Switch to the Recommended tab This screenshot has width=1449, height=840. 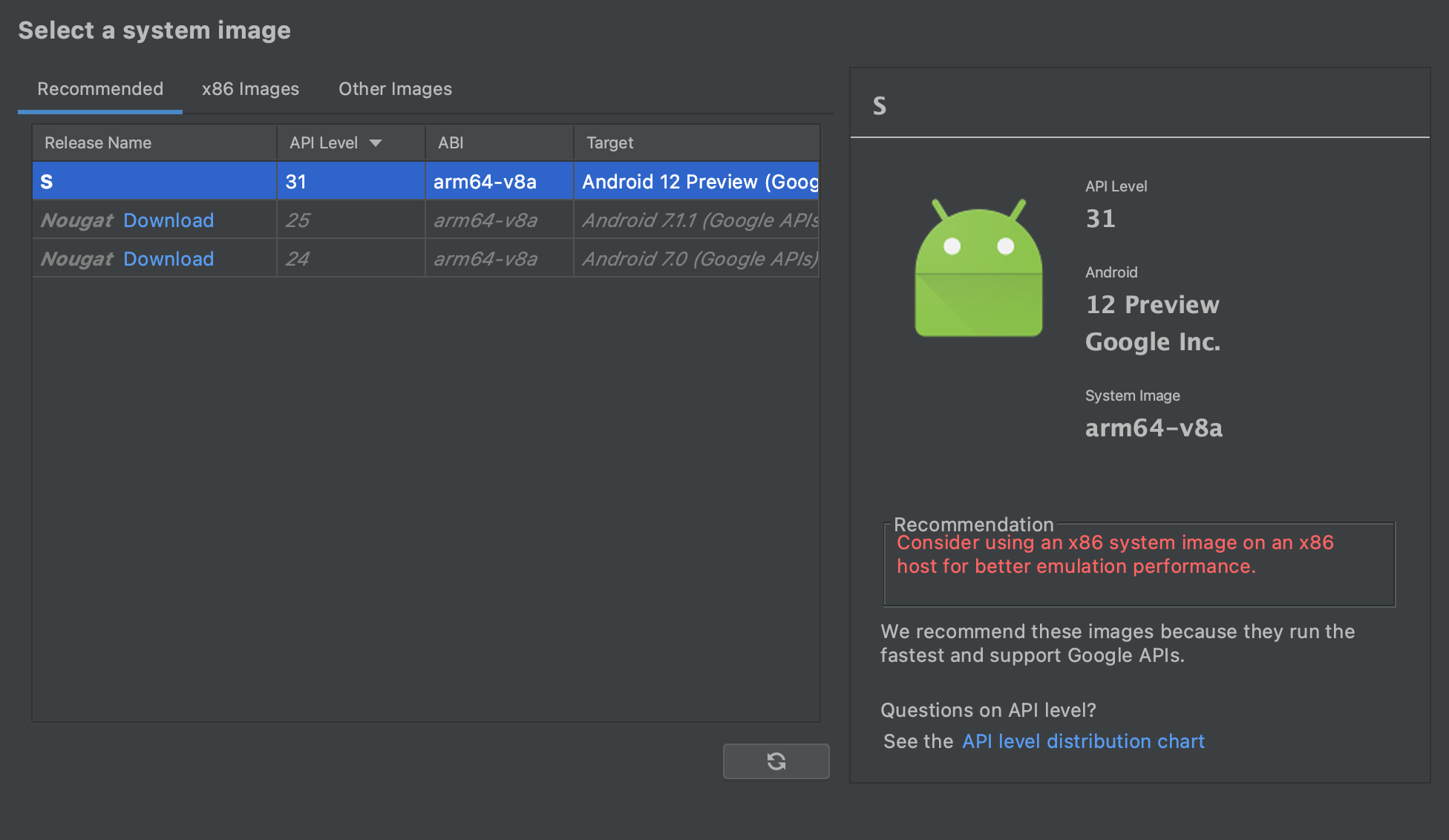coord(100,89)
